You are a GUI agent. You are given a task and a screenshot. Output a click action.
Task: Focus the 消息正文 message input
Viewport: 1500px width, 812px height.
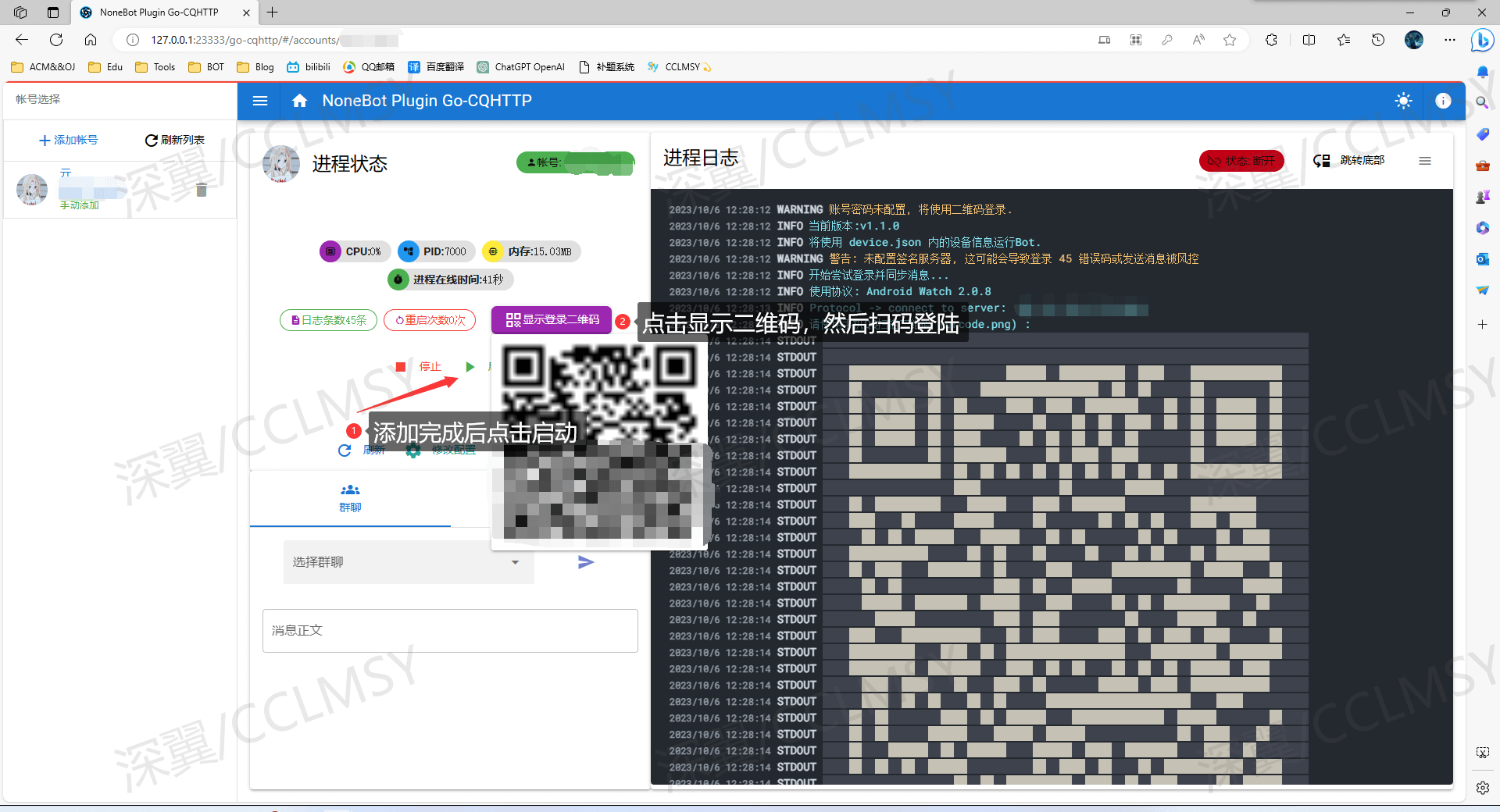(450, 631)
